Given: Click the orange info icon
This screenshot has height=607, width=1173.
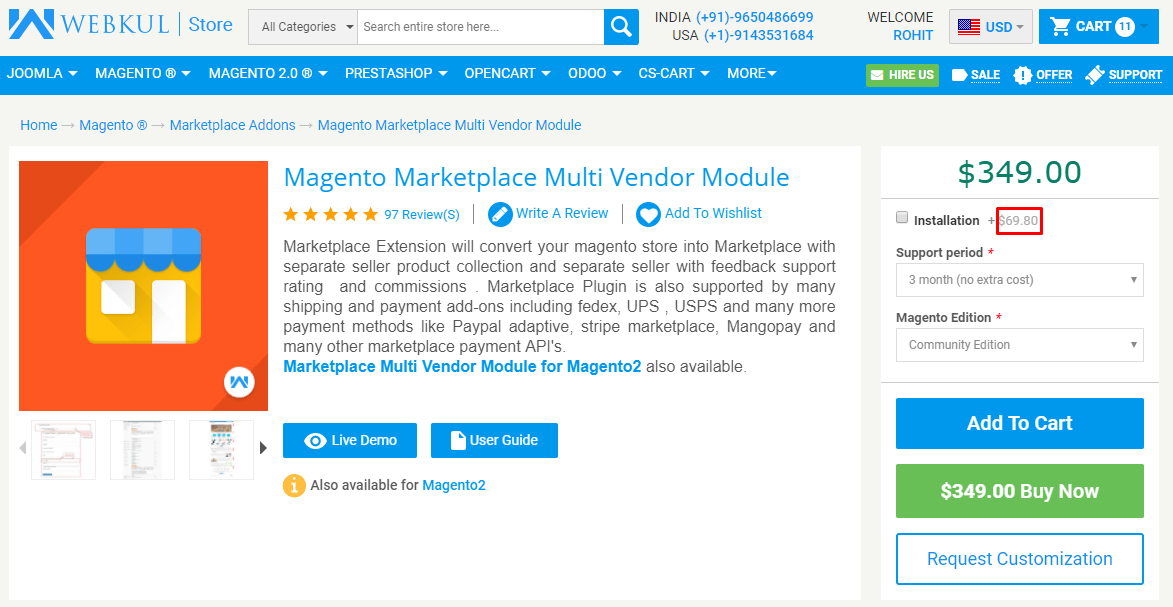Looking at the screenshot, I should (x=294, y=485).
